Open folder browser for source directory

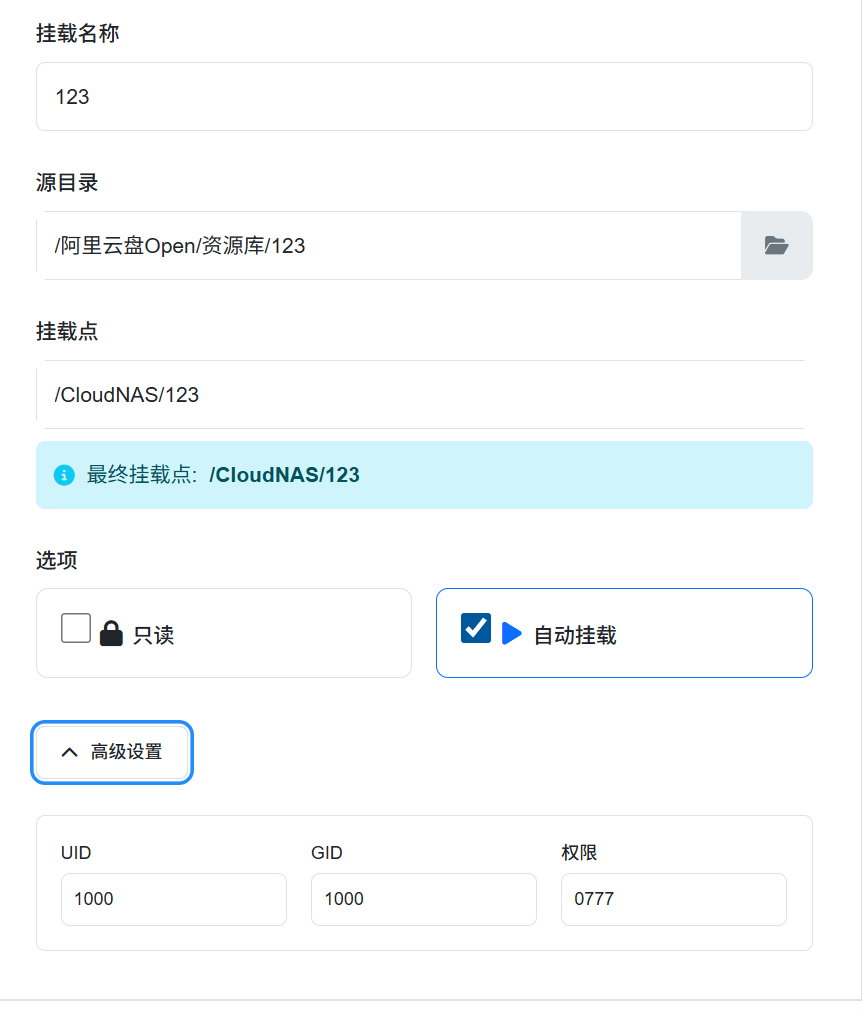[776, 246]
